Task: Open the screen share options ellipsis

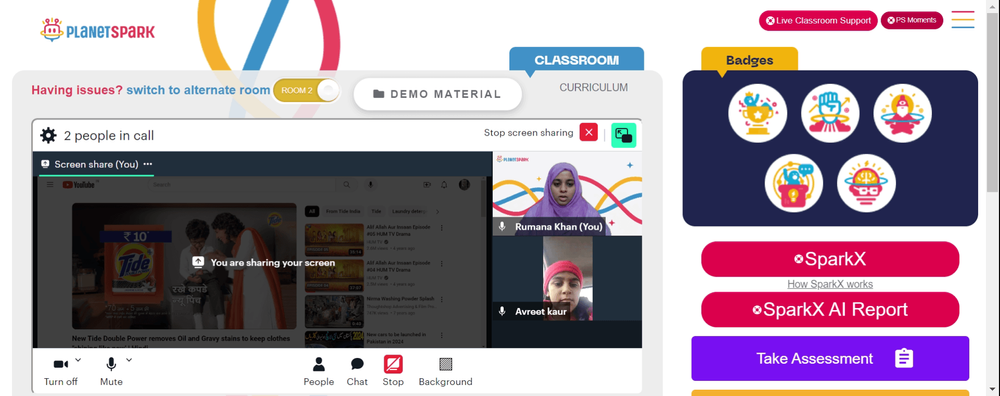Action: 148,164
